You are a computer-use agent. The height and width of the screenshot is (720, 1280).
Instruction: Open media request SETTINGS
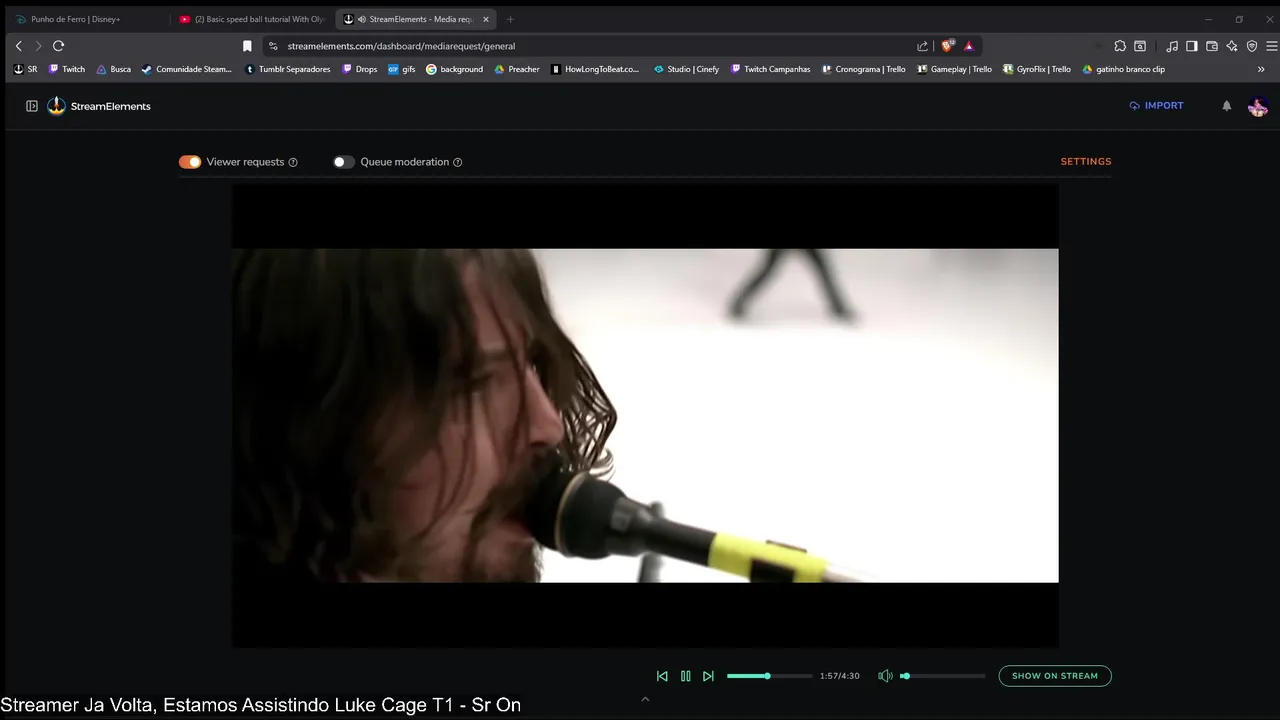click(1086, 162)
